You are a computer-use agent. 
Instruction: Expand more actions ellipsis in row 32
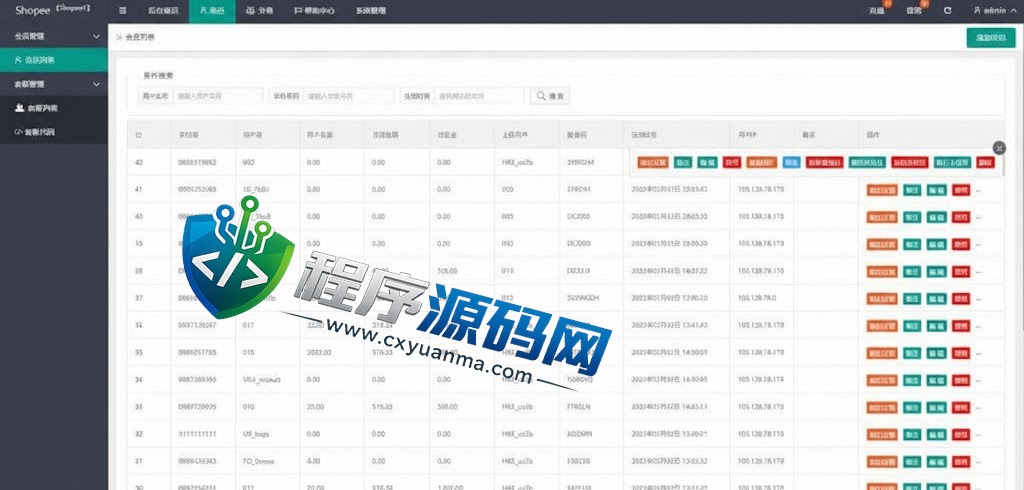(978, 435)
